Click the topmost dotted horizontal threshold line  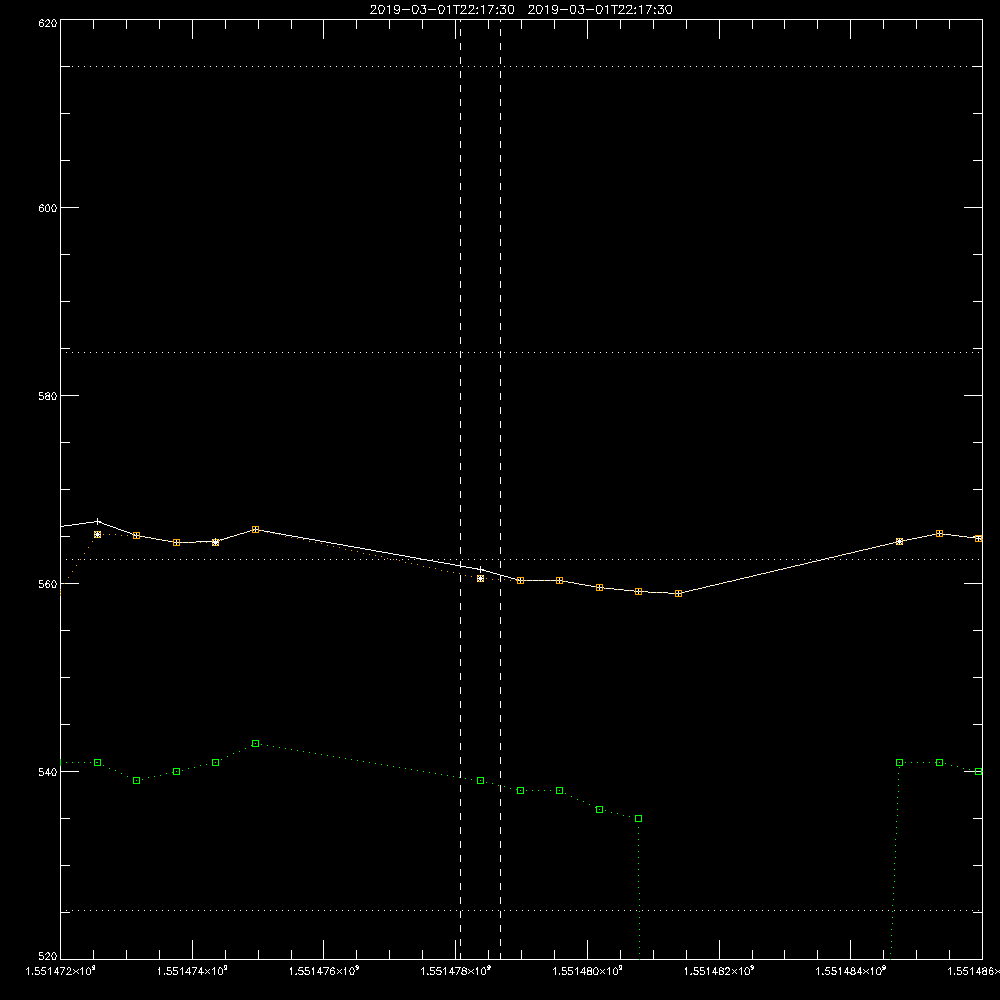pos(521,66)
